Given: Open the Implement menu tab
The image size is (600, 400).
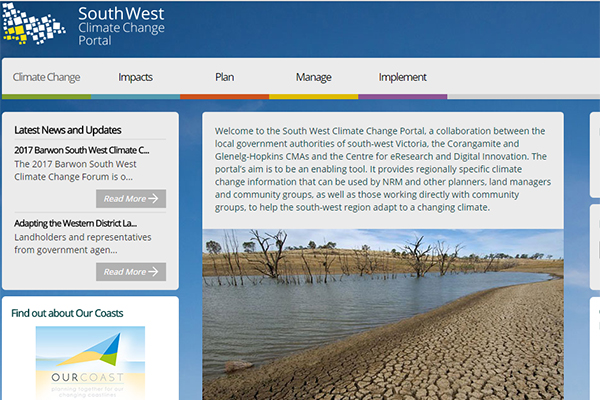Looking at the screenshot, I should [403, 77].
